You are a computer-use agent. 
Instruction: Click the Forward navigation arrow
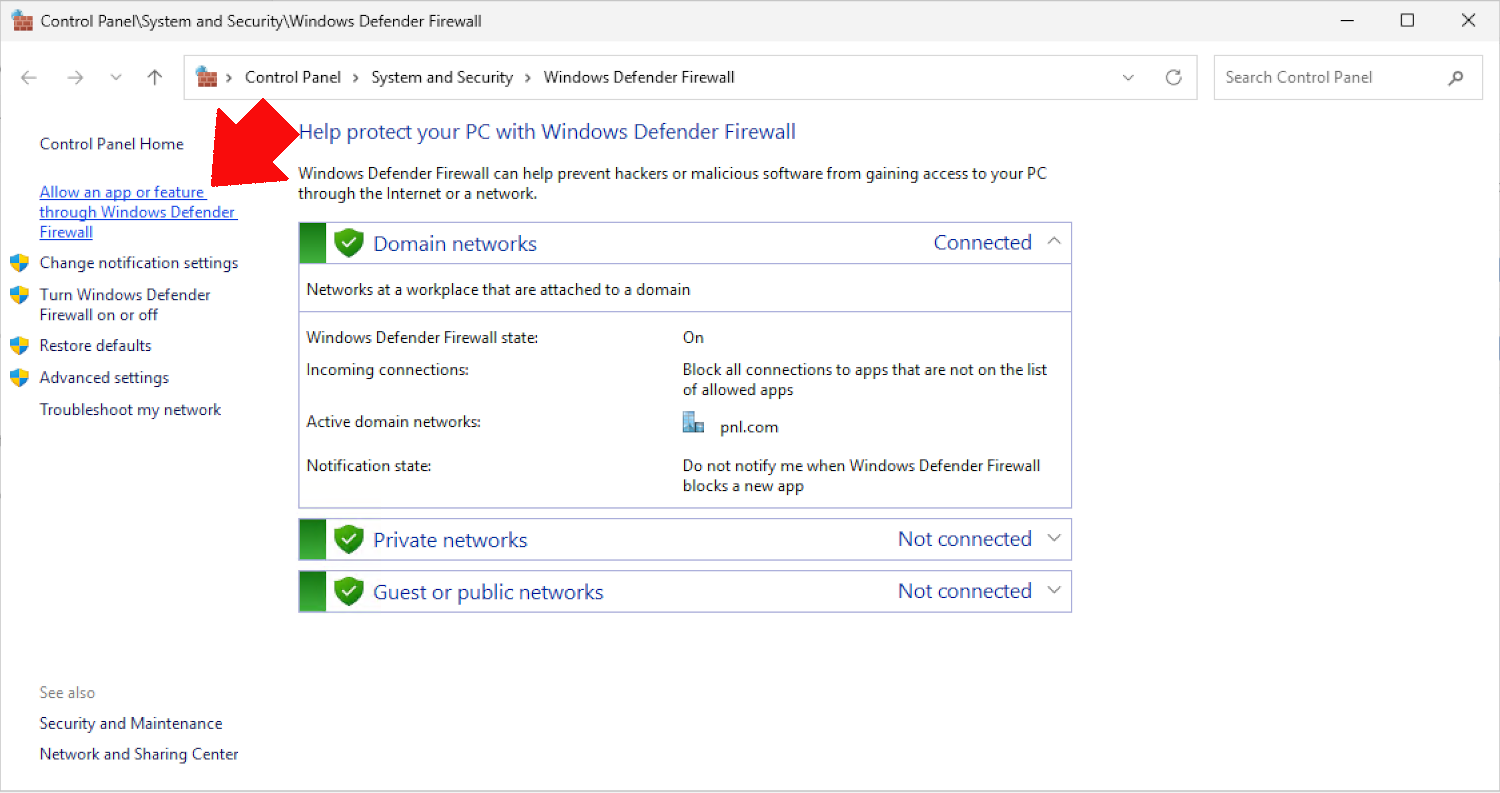pyautogui.click(x=75, y=78)
